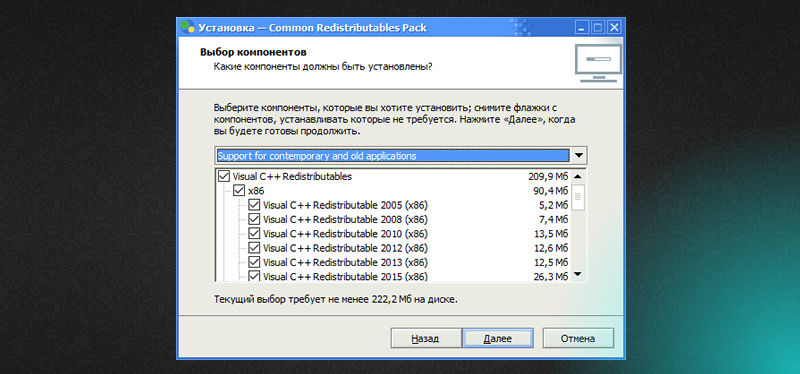
Task: Click the monitor setup icon in header
Action: click(x=598, y=63)
